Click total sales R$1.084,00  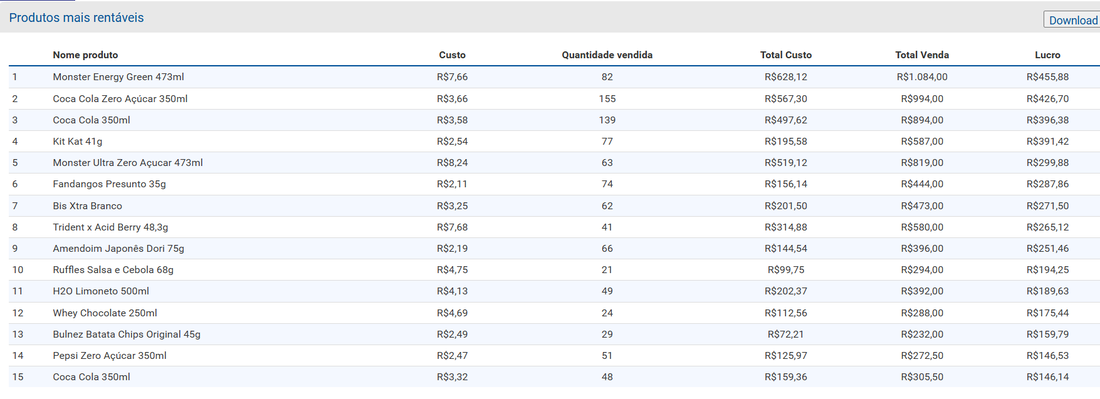(922, 77)
